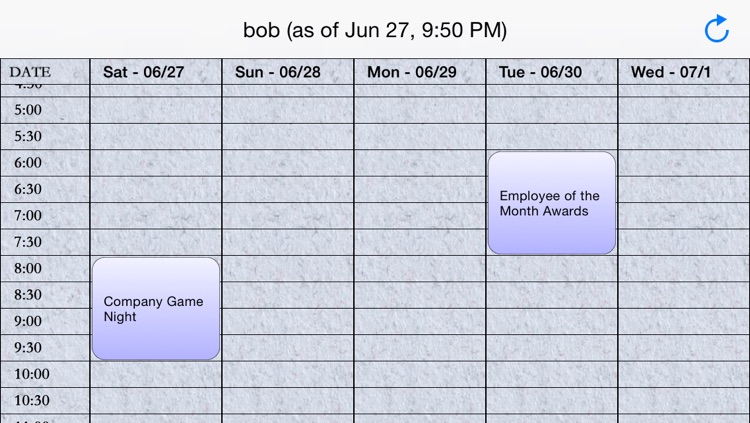Image resolution: width=750 pixels, height=423 pixels.
Task: Select the Mon - 06/29 column header
Action: point(411,72)
